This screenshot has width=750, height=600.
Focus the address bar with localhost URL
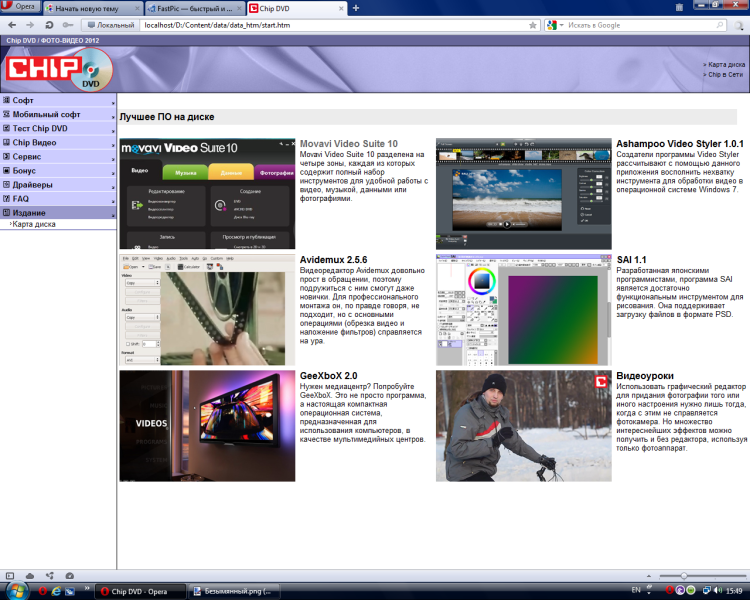coord(335,25)
